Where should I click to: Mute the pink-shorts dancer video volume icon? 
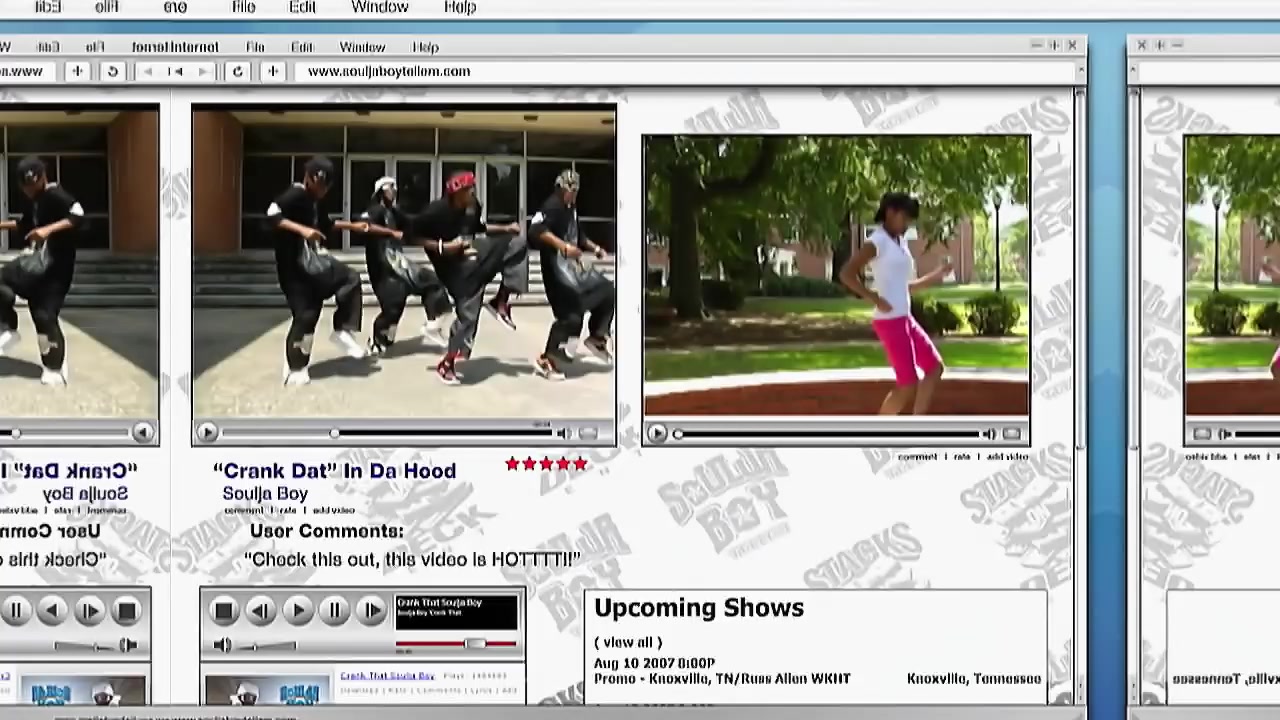(x=989, y=434)
